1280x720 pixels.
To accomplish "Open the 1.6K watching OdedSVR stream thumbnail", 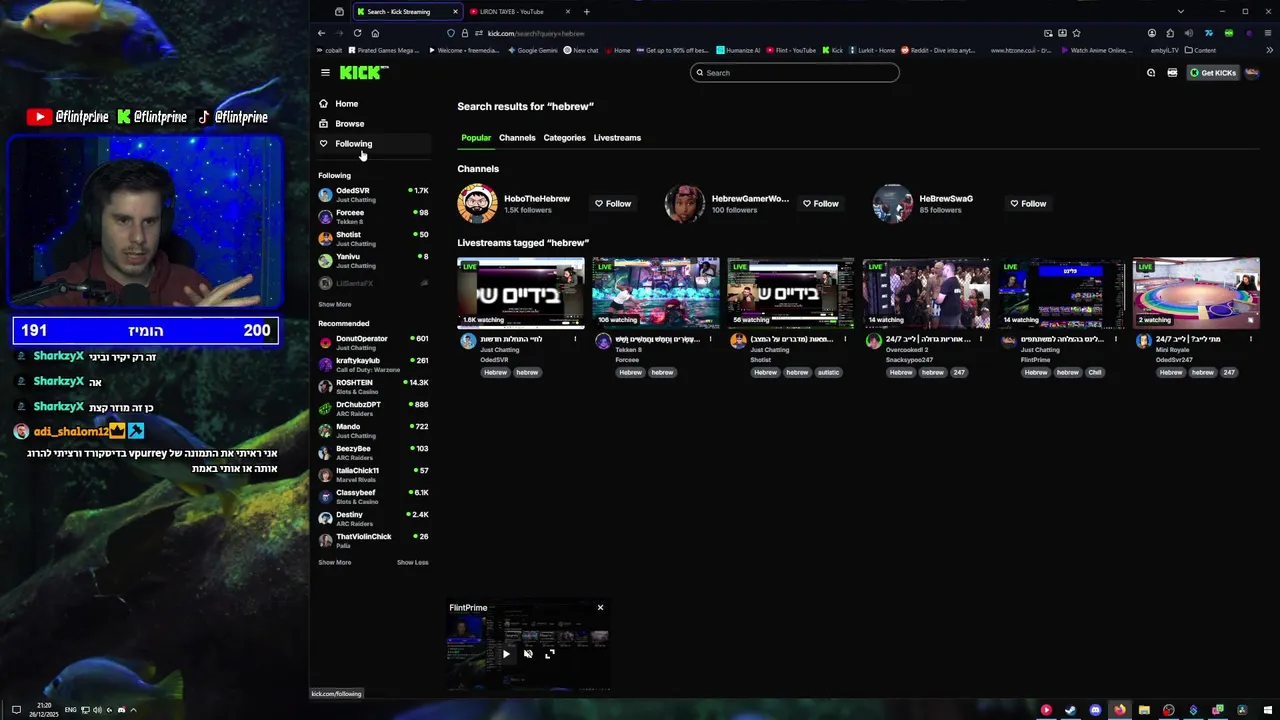I will coord(521,293).
